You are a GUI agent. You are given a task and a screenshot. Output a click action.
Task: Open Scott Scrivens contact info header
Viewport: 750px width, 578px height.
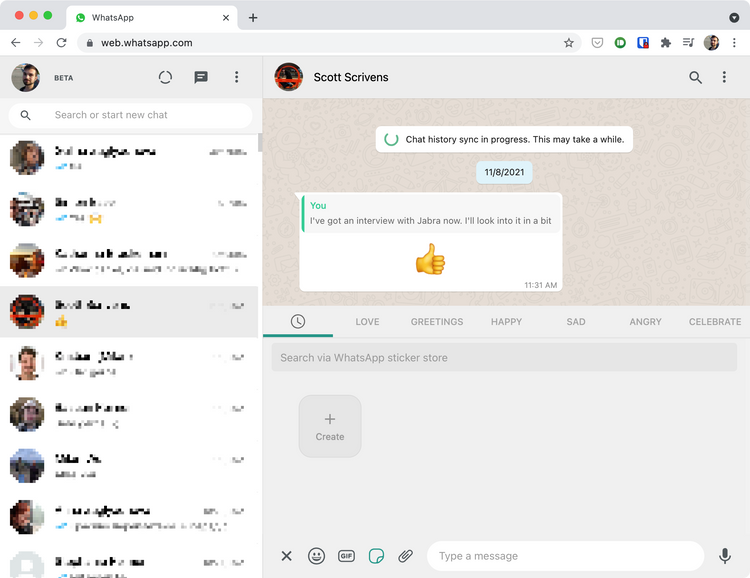click(351, 77)
